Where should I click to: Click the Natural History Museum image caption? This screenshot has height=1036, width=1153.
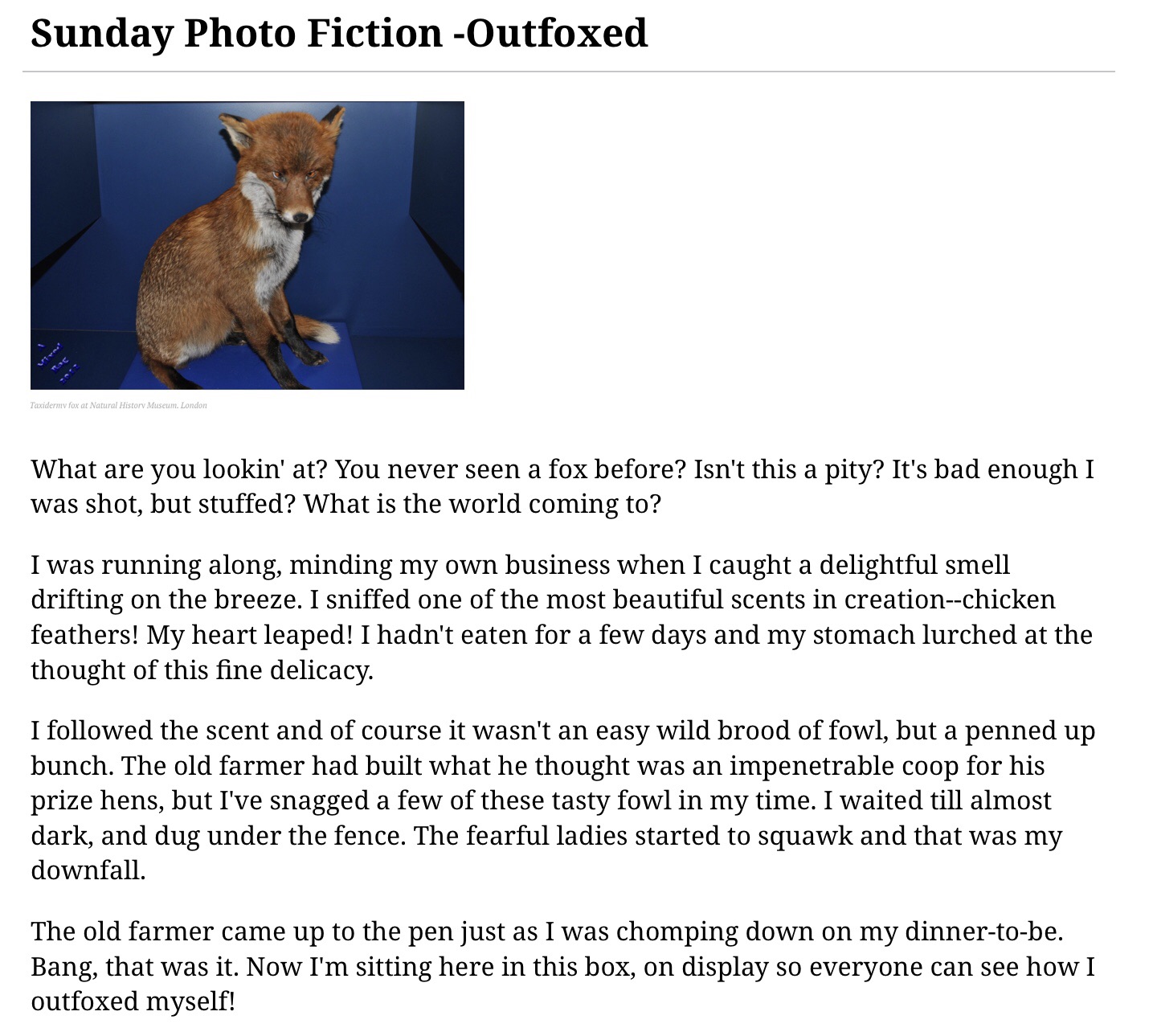coord(118,406)
